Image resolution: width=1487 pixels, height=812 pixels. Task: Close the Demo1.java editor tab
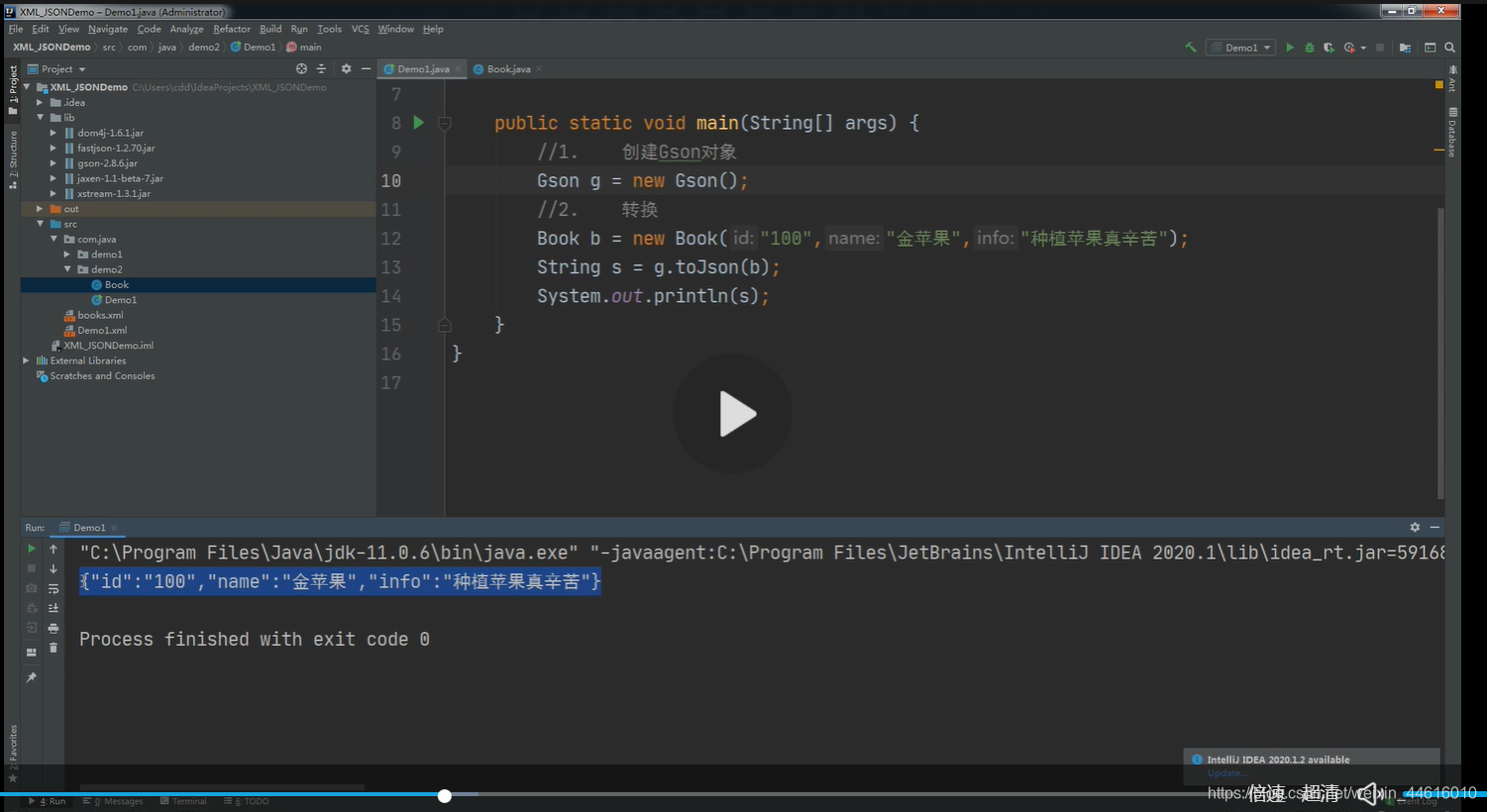(458, 69)
